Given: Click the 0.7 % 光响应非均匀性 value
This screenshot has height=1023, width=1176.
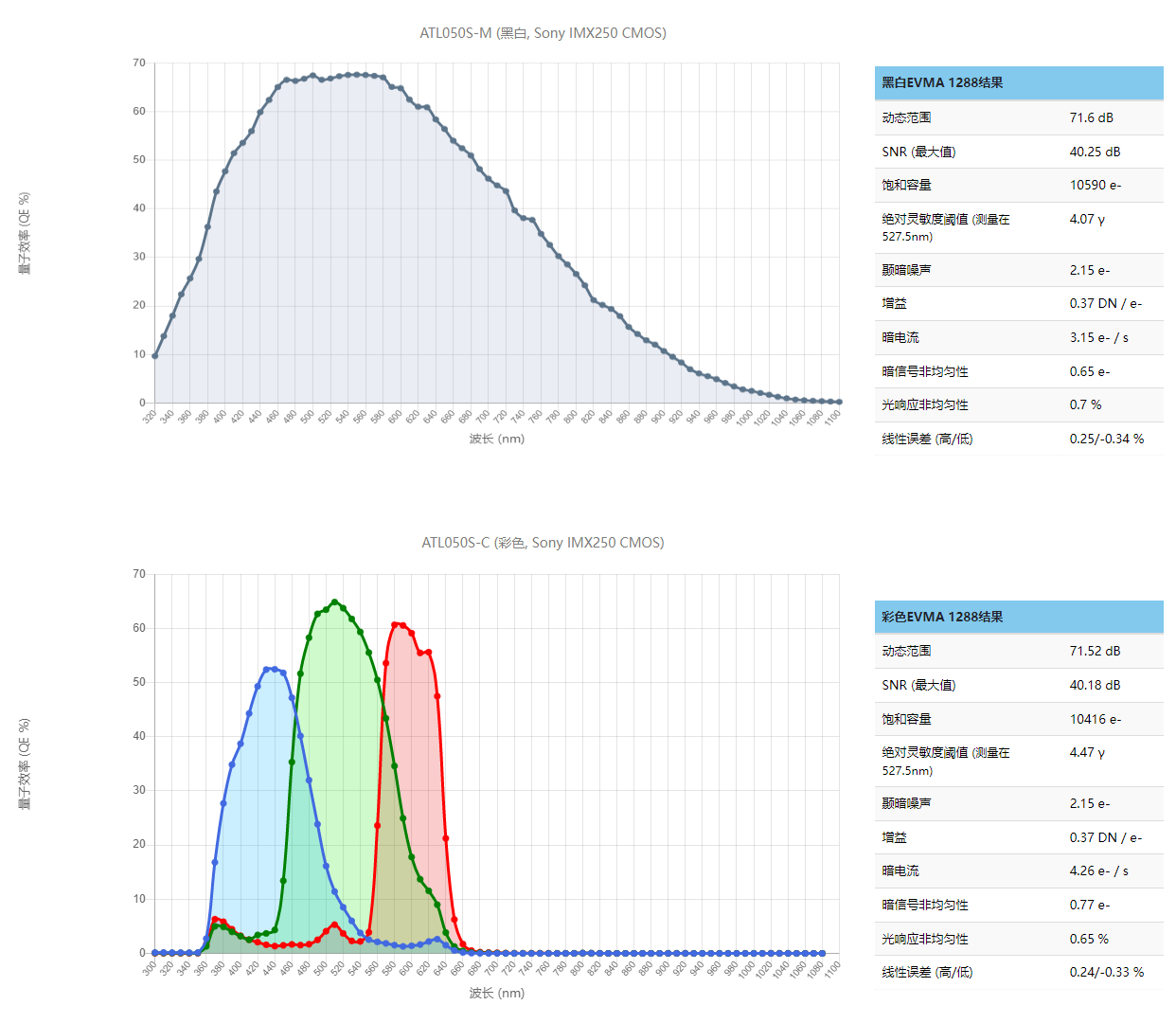Looking at the screenshot, I should [1085, 404].
